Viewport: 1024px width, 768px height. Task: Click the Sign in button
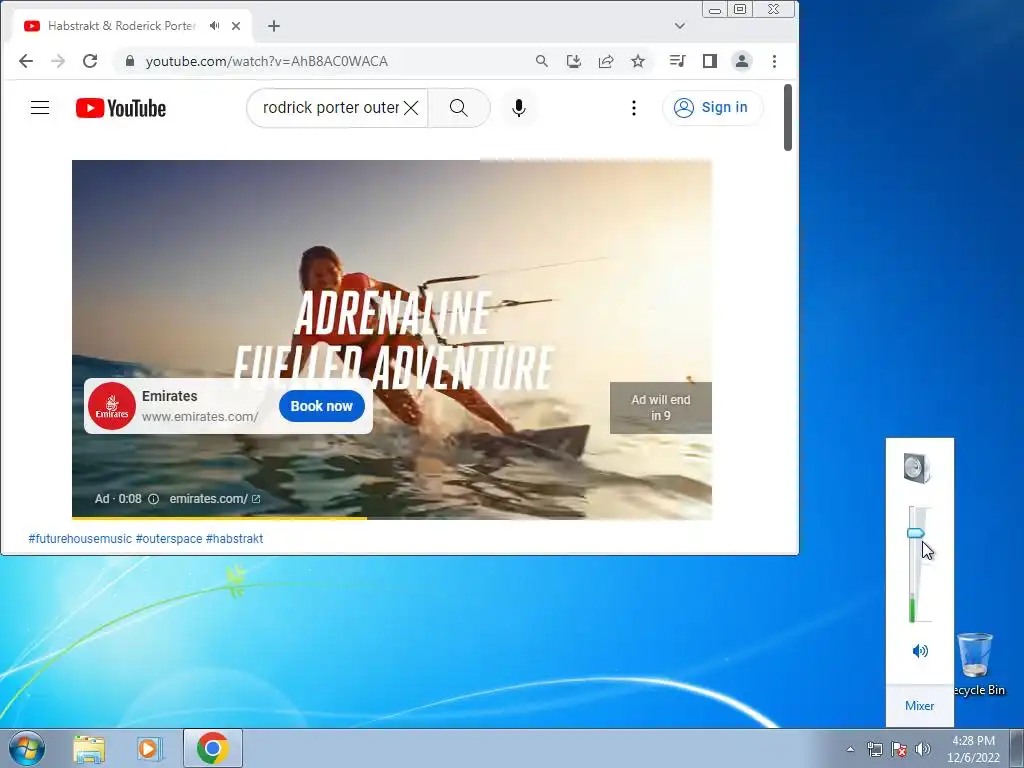point(712,108)
